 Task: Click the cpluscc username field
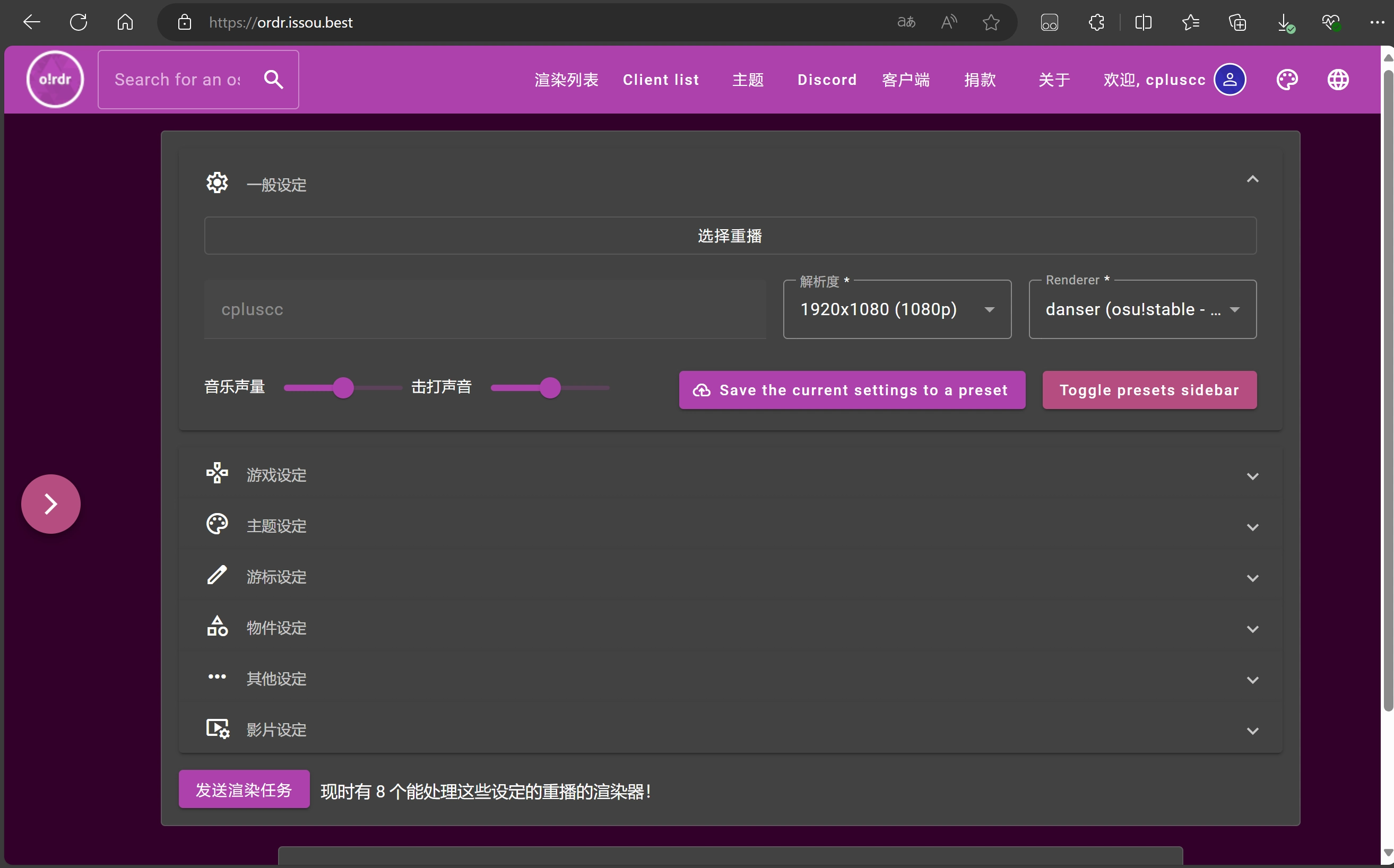point(485,309)
